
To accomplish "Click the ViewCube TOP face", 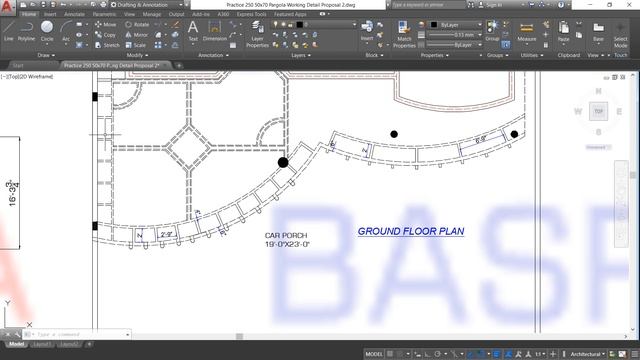I will 598,111.
